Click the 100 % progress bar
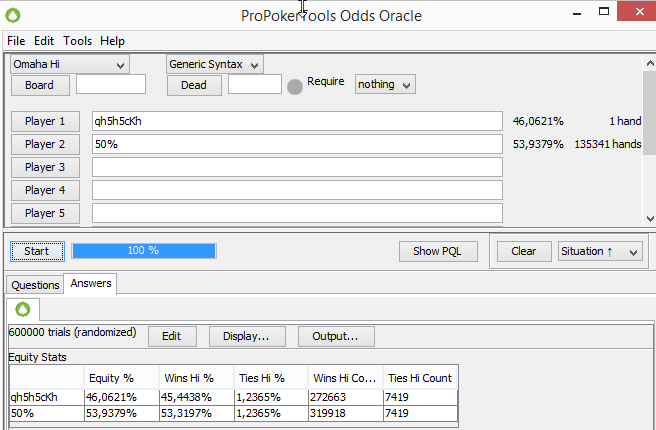Viewport: 656px width, 430px height. 144,251
